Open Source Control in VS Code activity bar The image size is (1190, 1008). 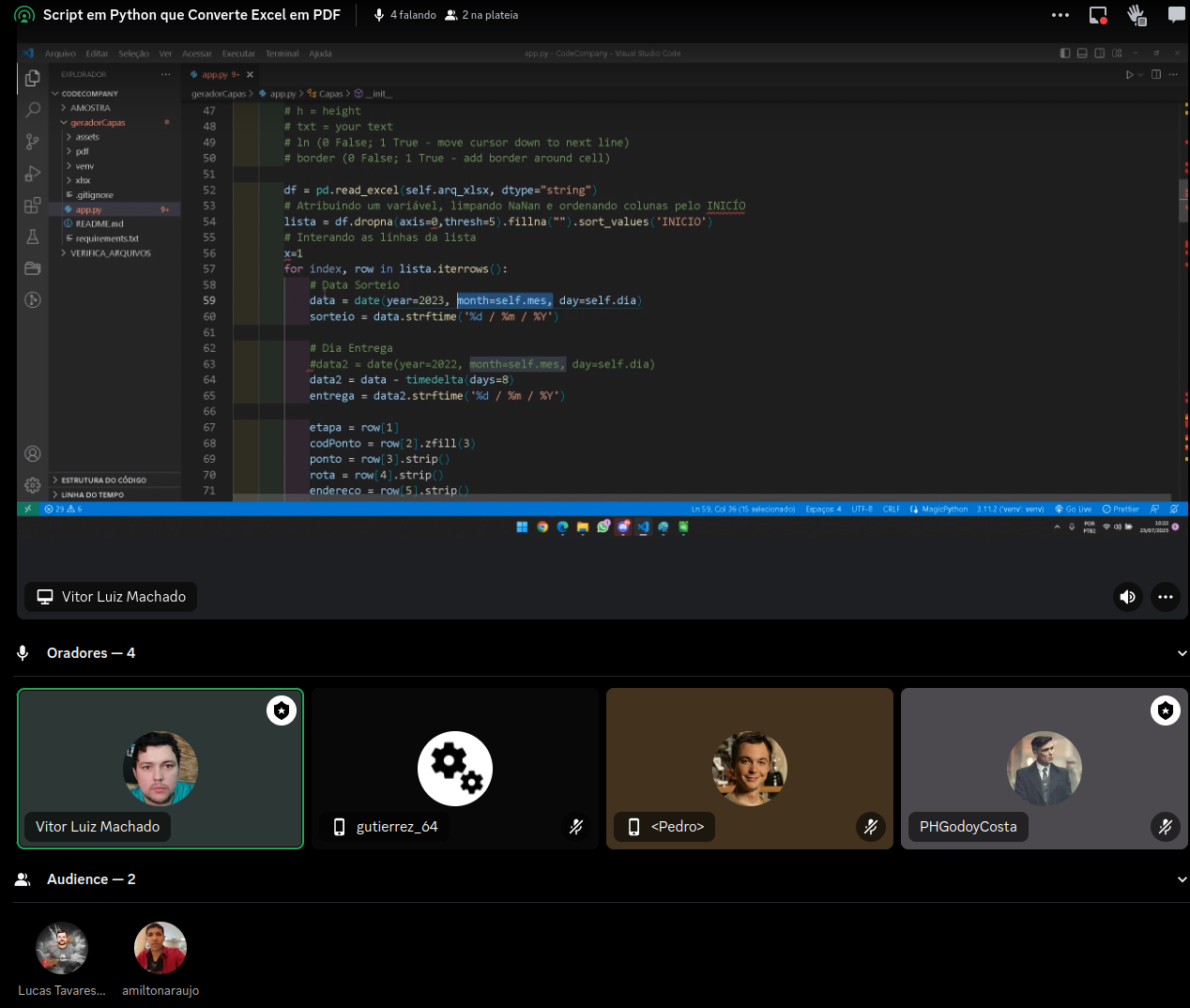(33, 142)
